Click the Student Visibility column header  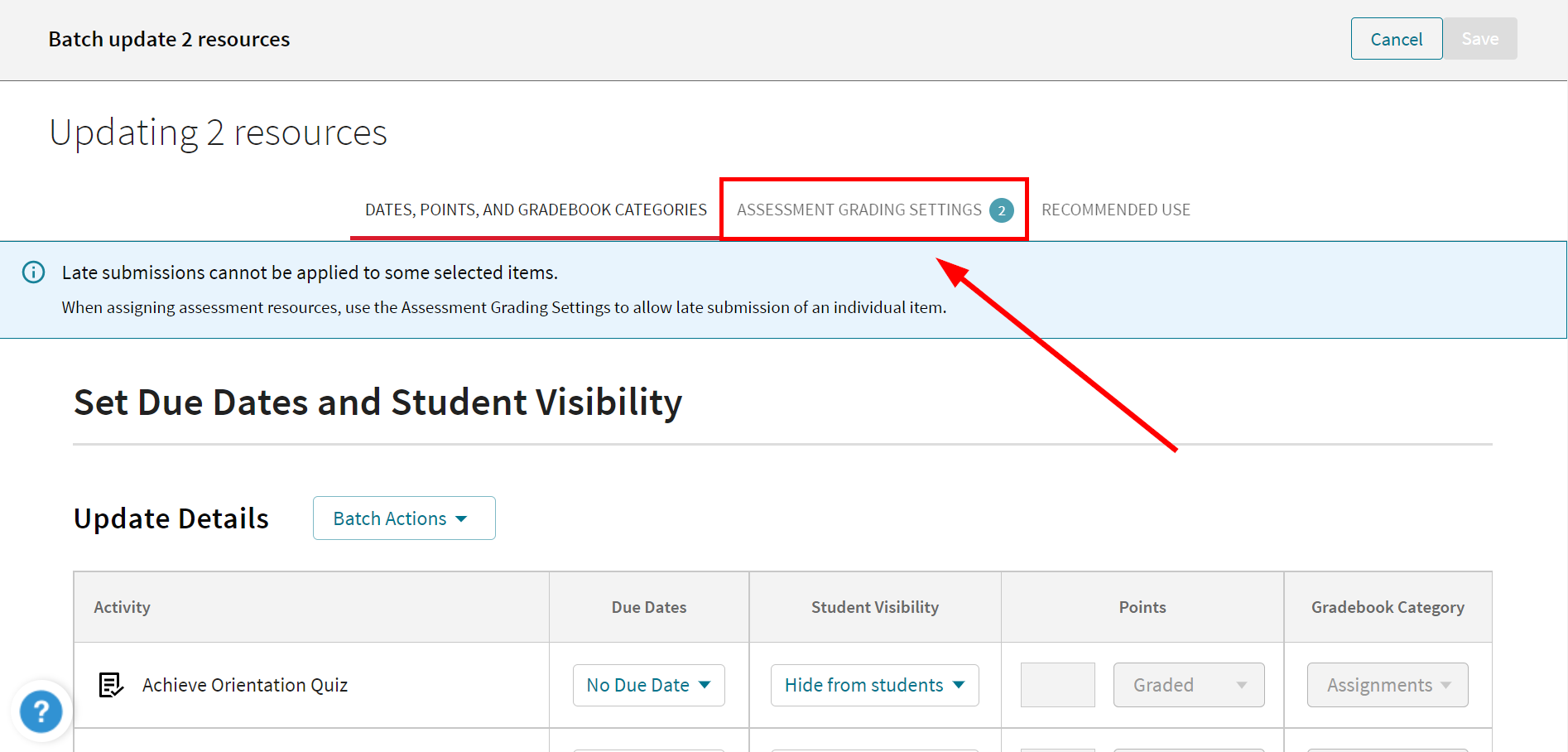(x=874, y=606)
